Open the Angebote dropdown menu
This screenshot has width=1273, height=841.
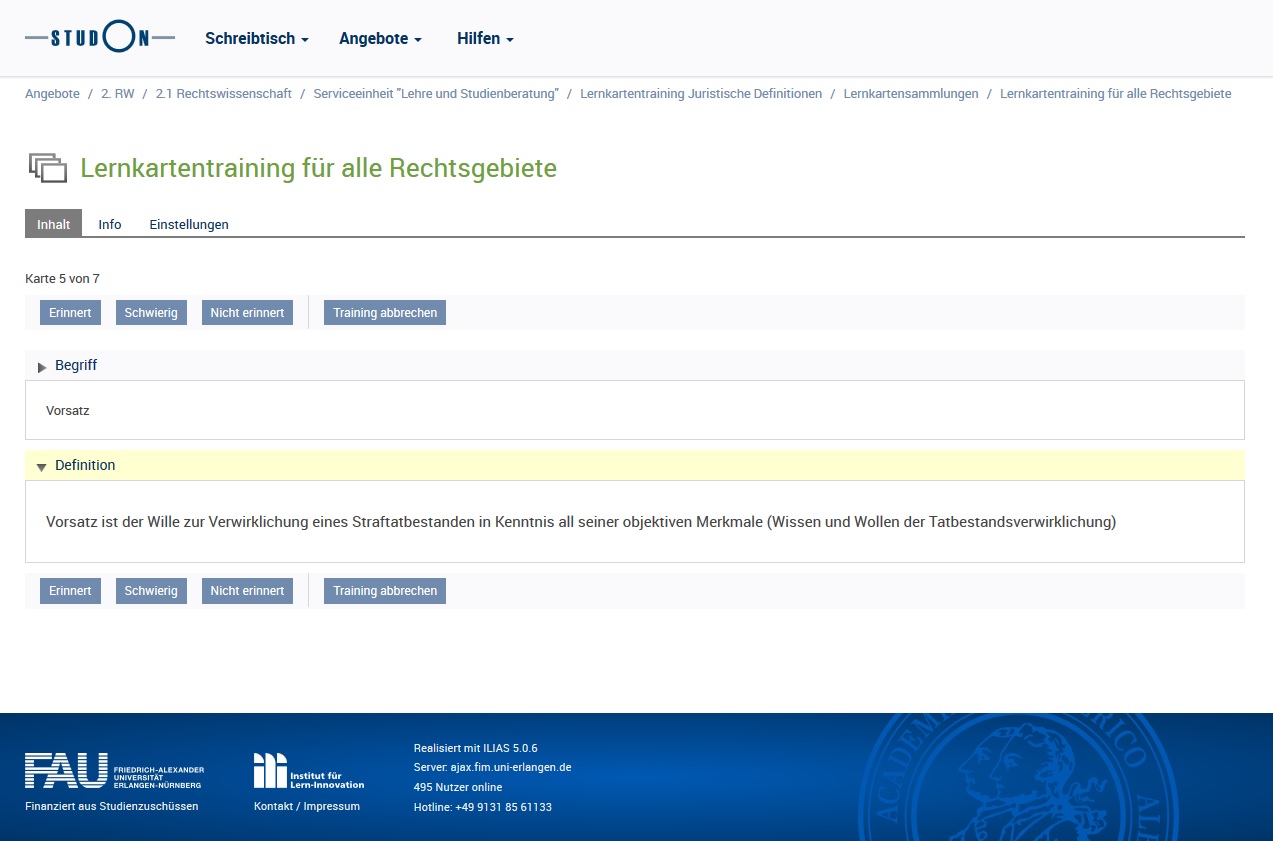[x=380, y=38]
